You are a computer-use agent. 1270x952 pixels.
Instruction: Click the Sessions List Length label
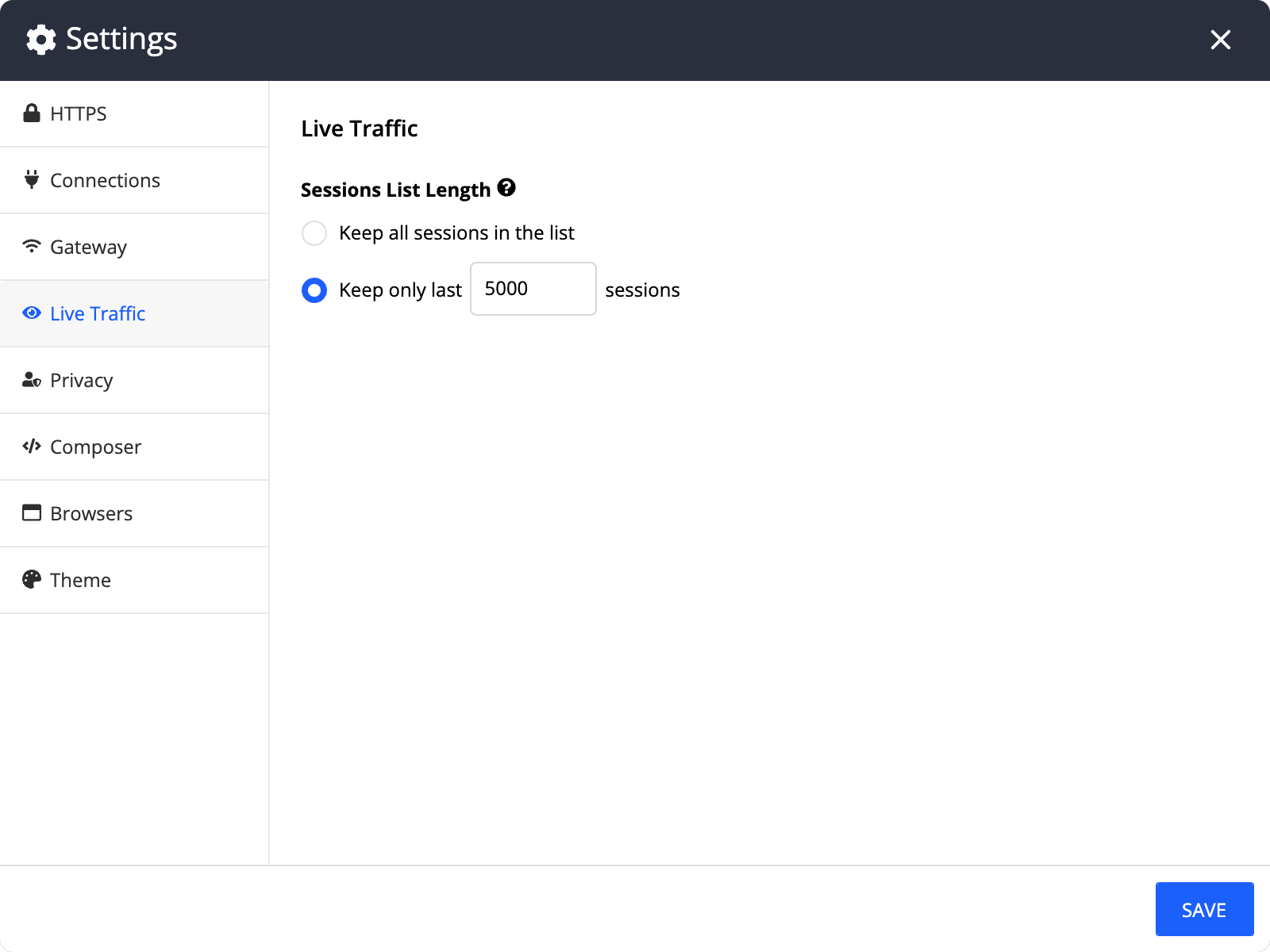[x=396, y=190]
